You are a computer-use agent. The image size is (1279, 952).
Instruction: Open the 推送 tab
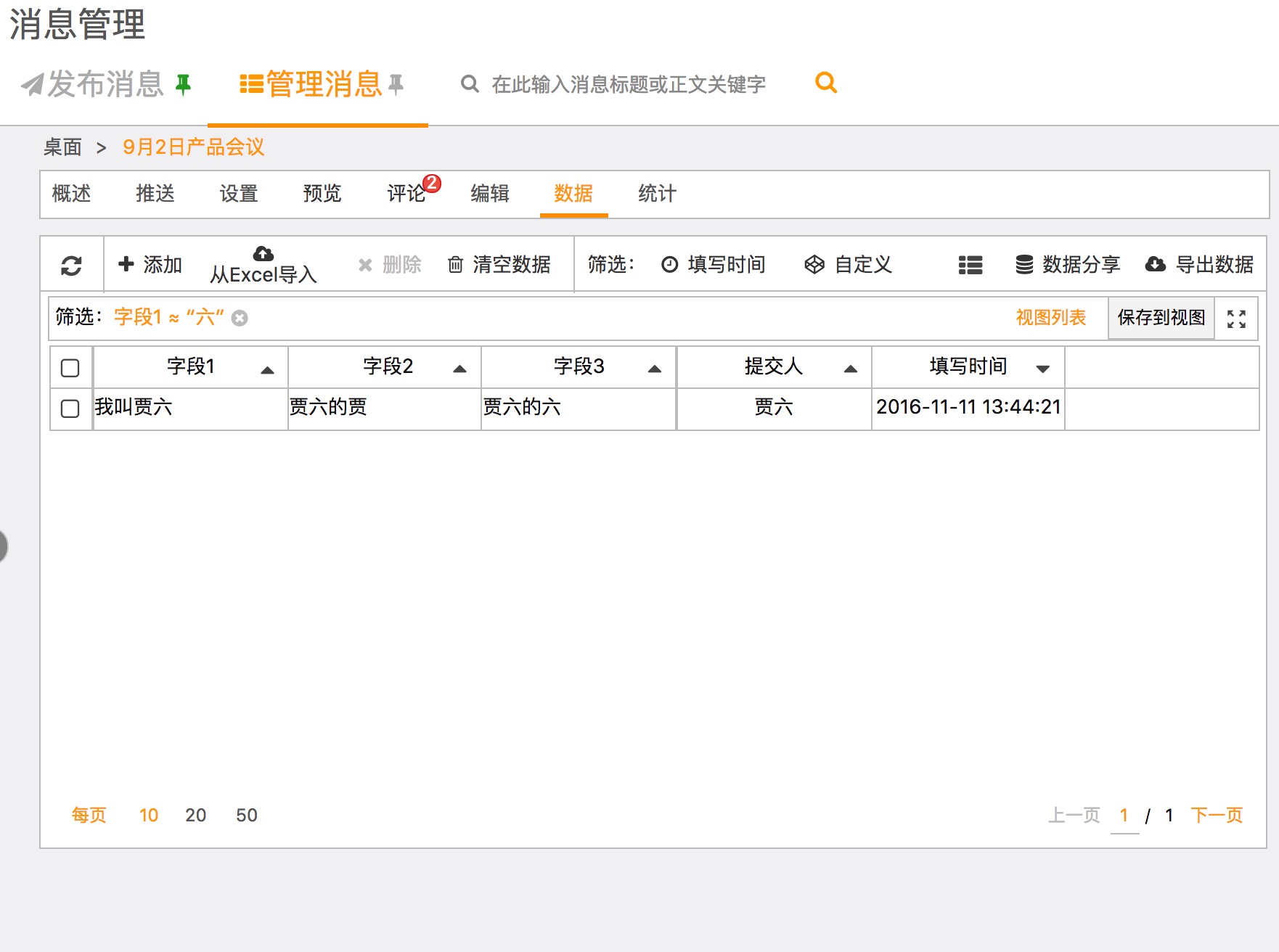pos(155,194)
